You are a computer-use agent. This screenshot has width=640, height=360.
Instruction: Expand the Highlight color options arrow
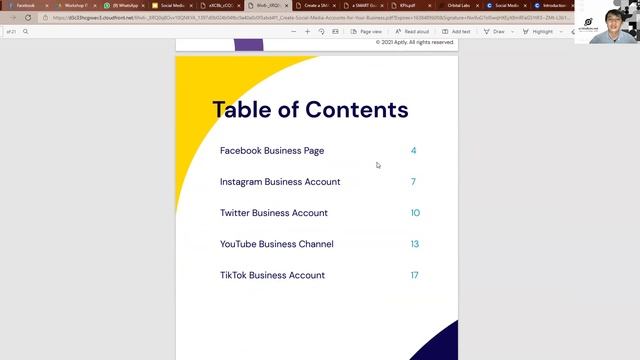tap(561, 31)
